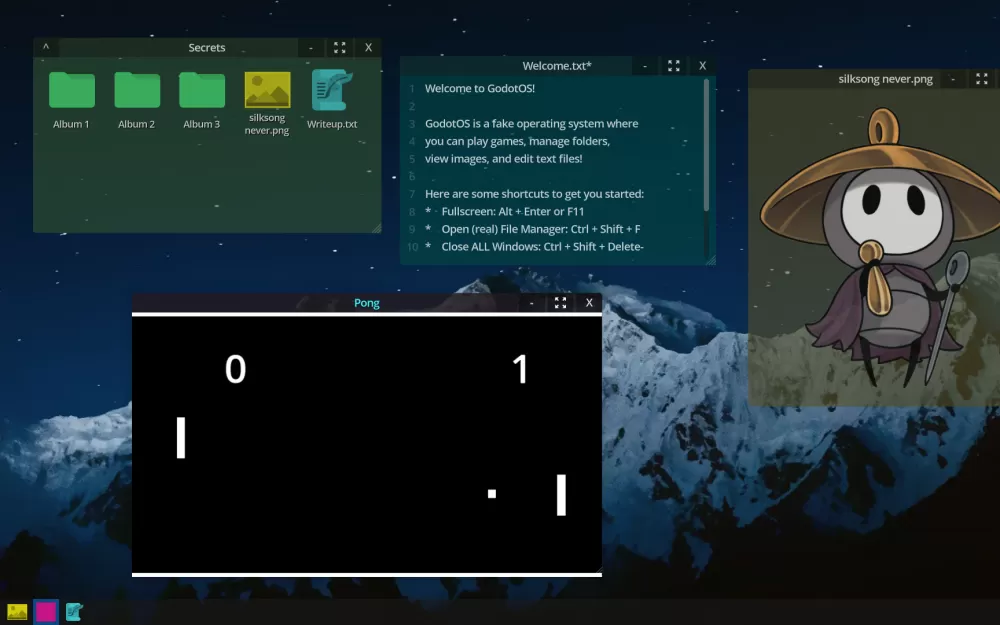Click the right player score 1 in Pong
Image resolution: width=1000 pixels, height=625 pixels.
tap(520, 369)
